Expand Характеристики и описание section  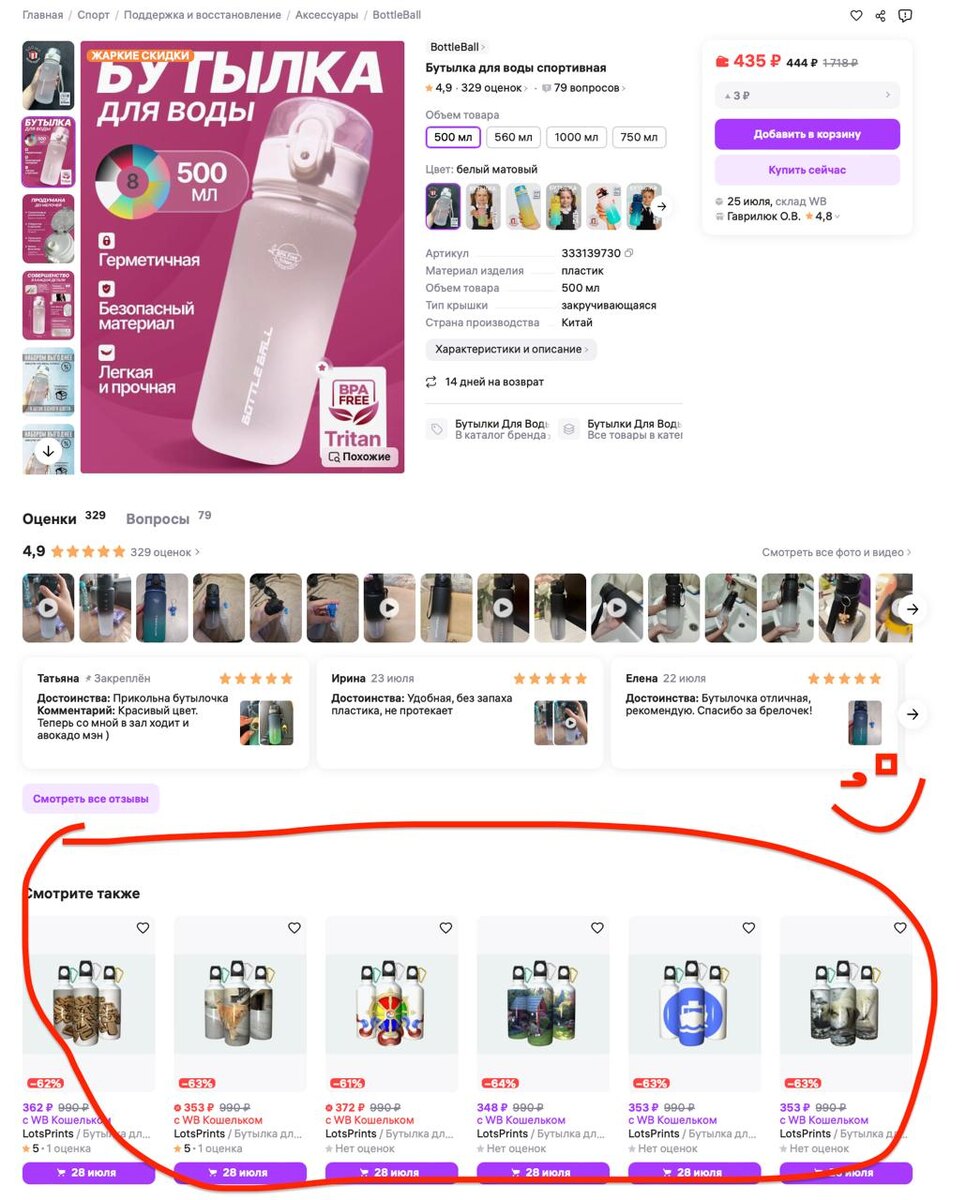point(511,350)
